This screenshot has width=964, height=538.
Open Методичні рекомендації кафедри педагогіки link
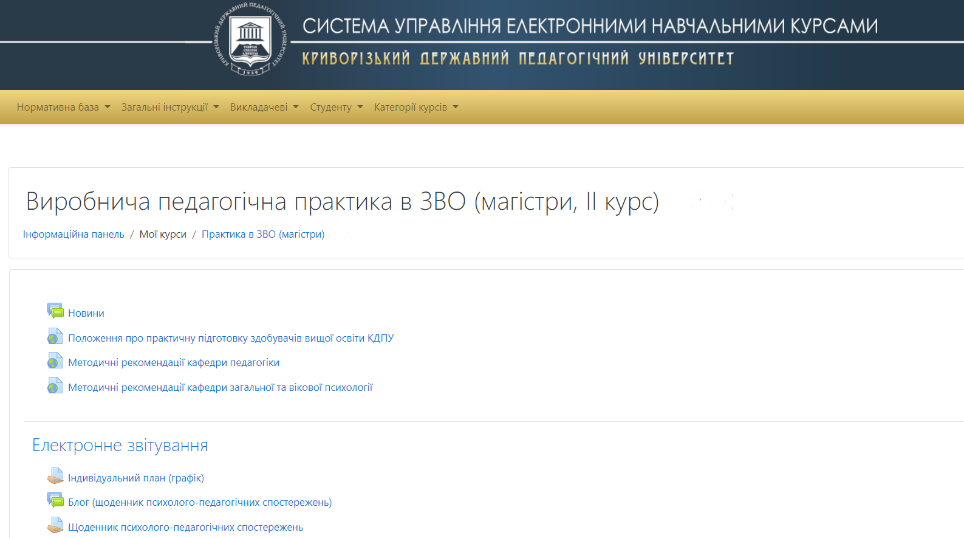173,362
